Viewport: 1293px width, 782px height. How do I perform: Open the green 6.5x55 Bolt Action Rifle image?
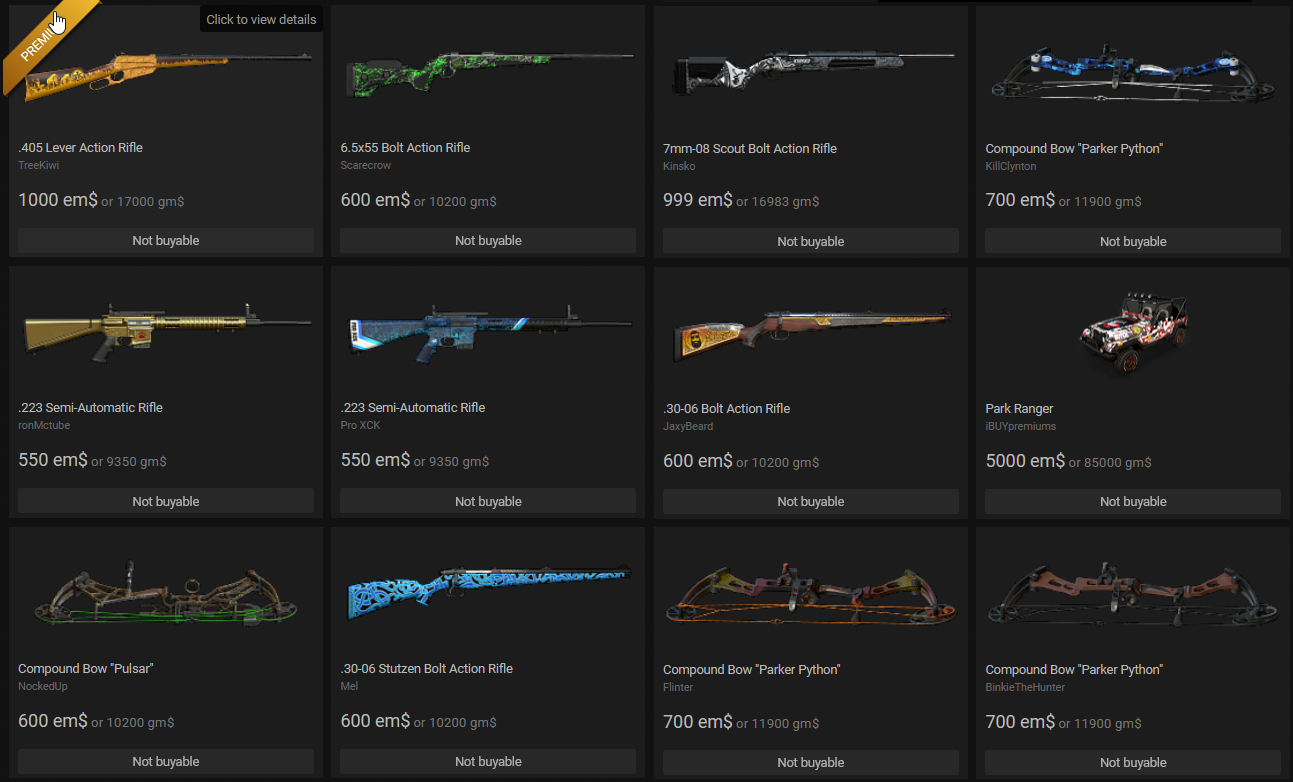point(488,71)
